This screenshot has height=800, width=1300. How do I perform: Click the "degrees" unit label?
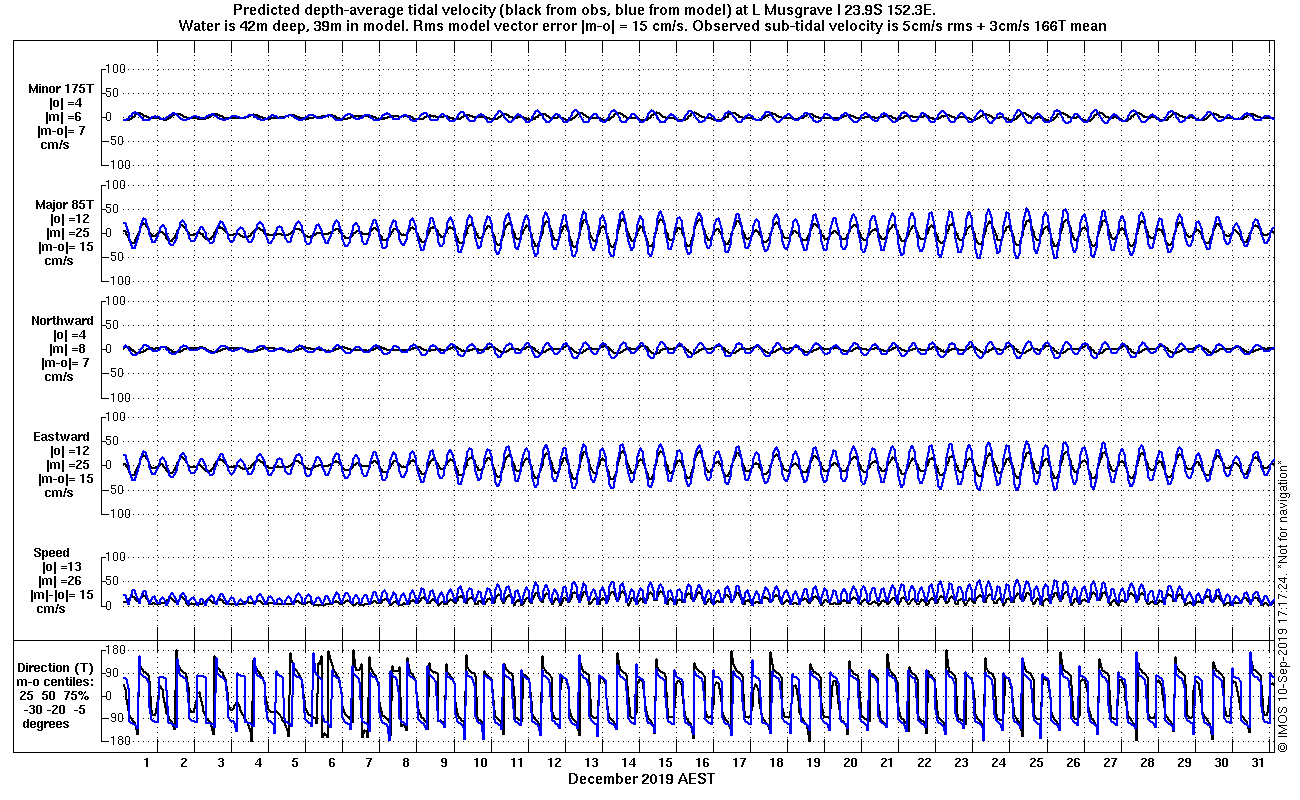pyautogui.click(x=47, y=724)
